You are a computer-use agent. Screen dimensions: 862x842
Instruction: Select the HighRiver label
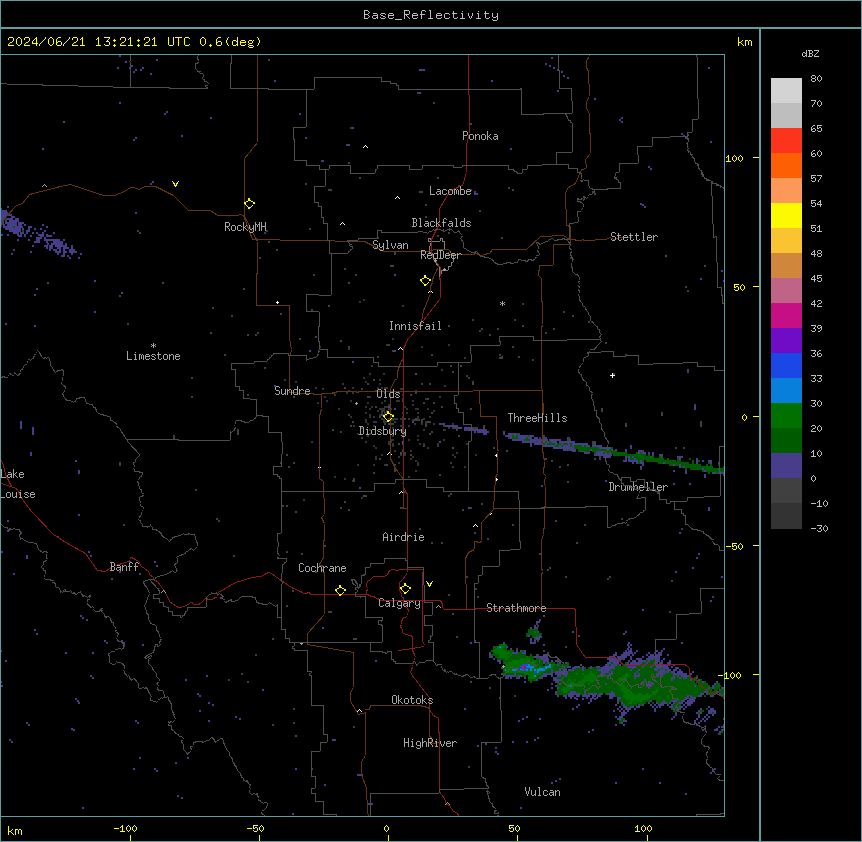click(x=430, y=743)
